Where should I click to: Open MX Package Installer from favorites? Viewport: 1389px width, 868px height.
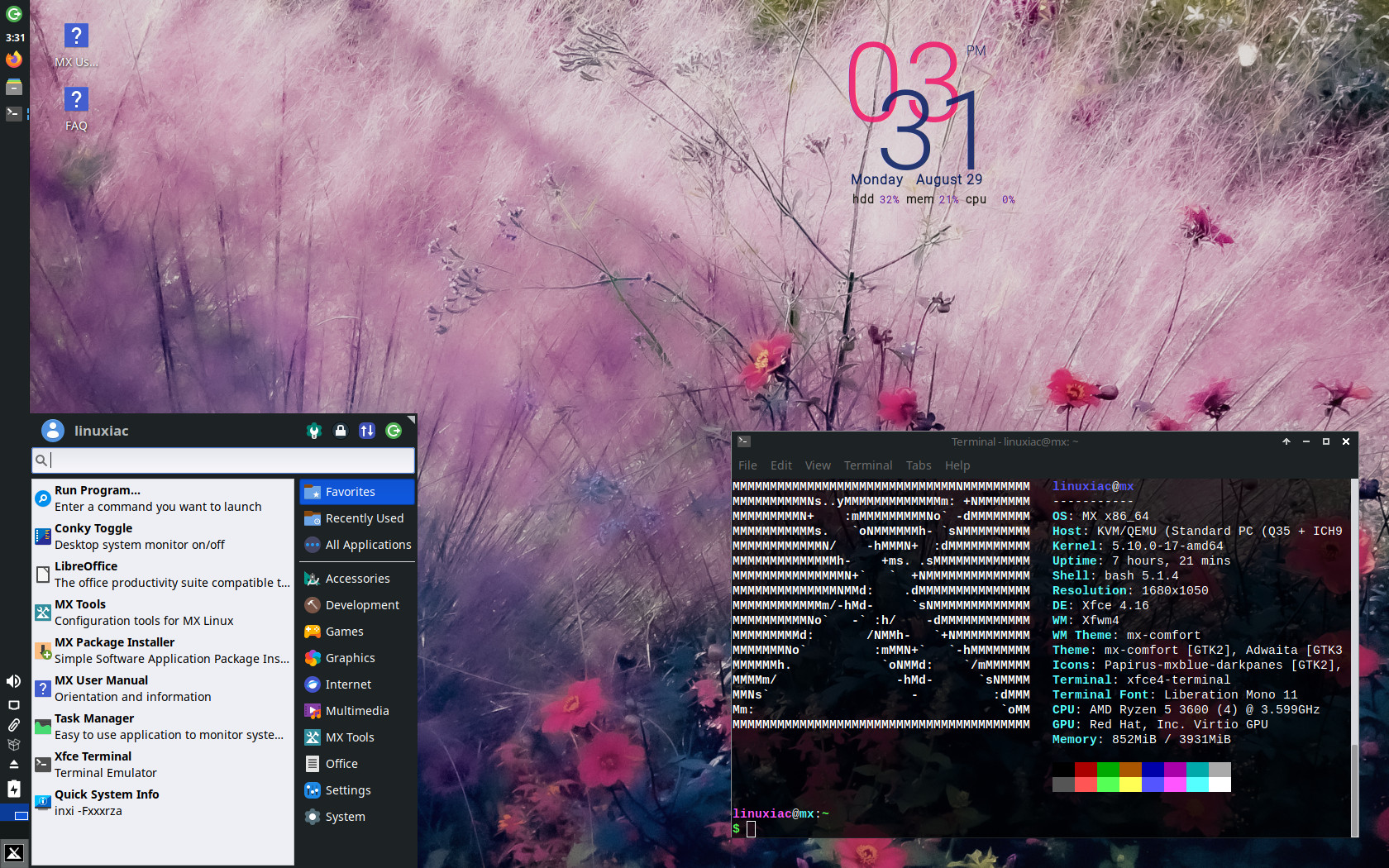coord(163,651)
